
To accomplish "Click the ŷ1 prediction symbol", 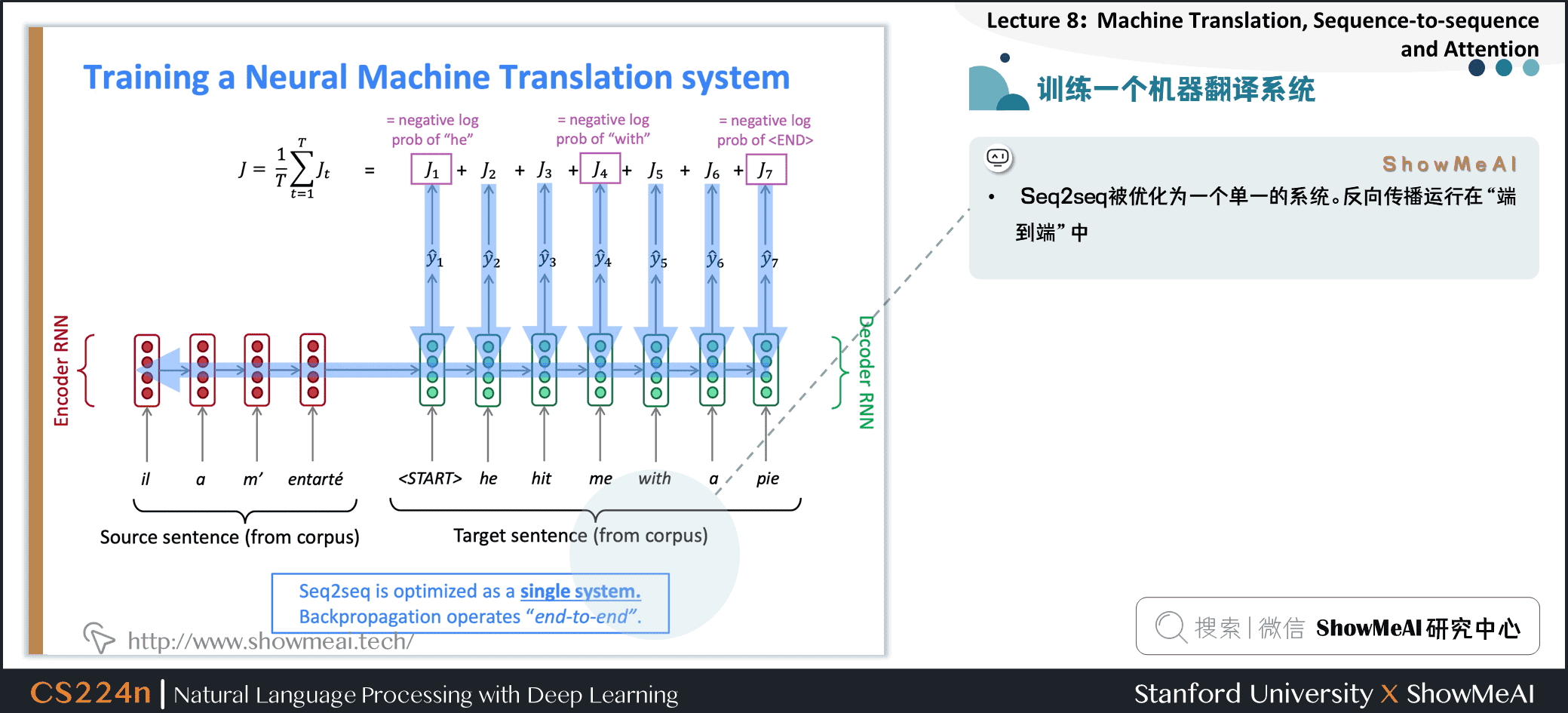I will [434, 258].
